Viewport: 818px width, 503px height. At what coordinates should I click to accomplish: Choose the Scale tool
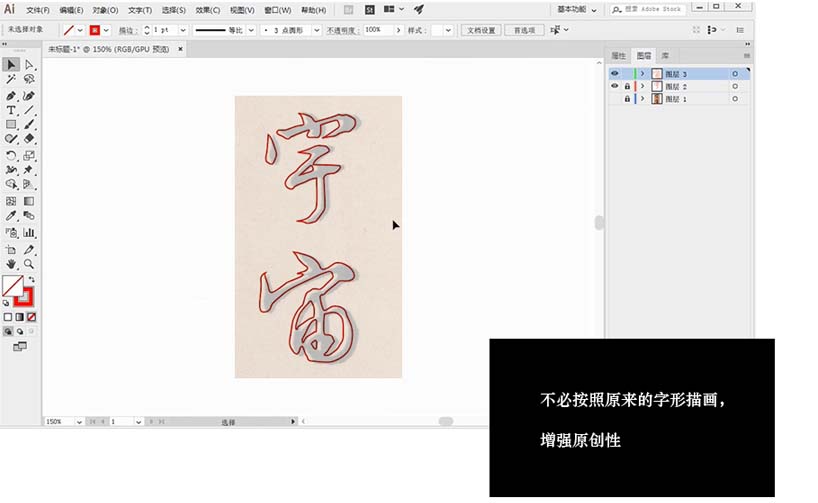coord(29,155)
